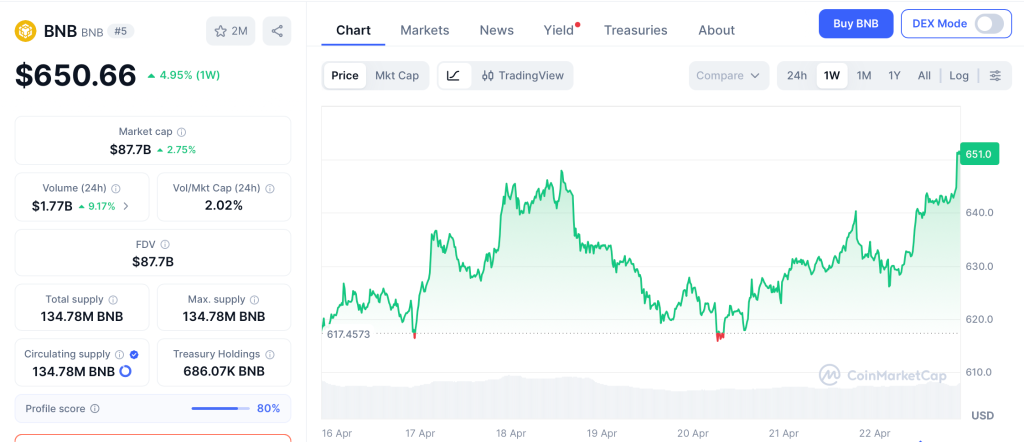Click the Buy BNB button
This screenshot has width=1024, height=442.
point(855,23)
